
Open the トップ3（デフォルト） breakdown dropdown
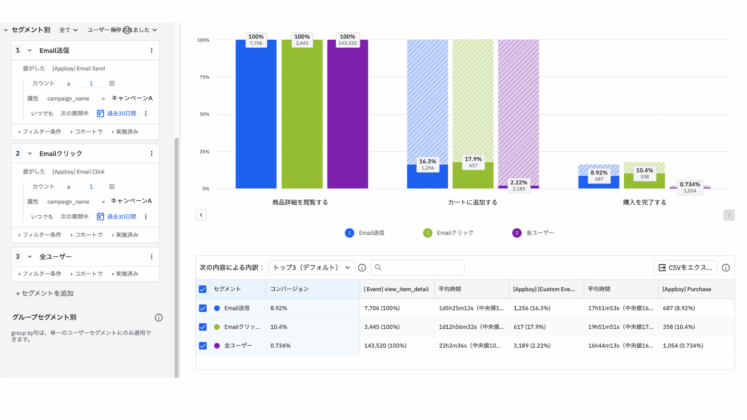click(312, 268)
